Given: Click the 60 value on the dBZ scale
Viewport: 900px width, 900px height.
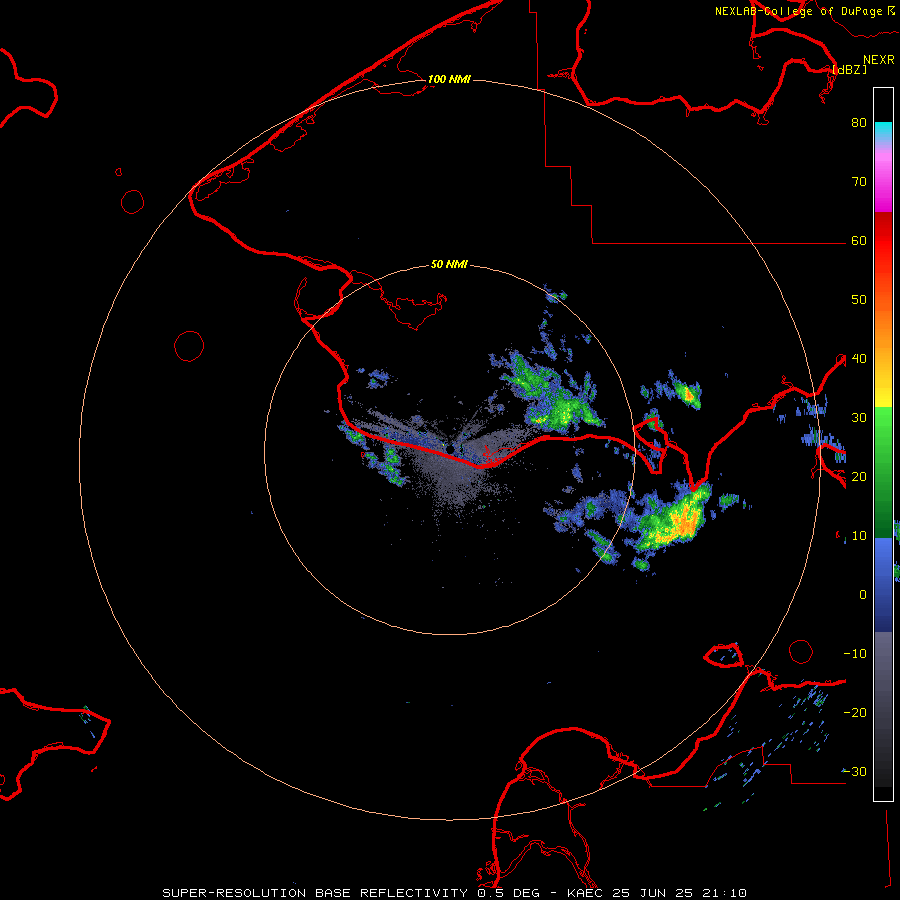Looking at the screenshot, I should (x=859, y=240).
